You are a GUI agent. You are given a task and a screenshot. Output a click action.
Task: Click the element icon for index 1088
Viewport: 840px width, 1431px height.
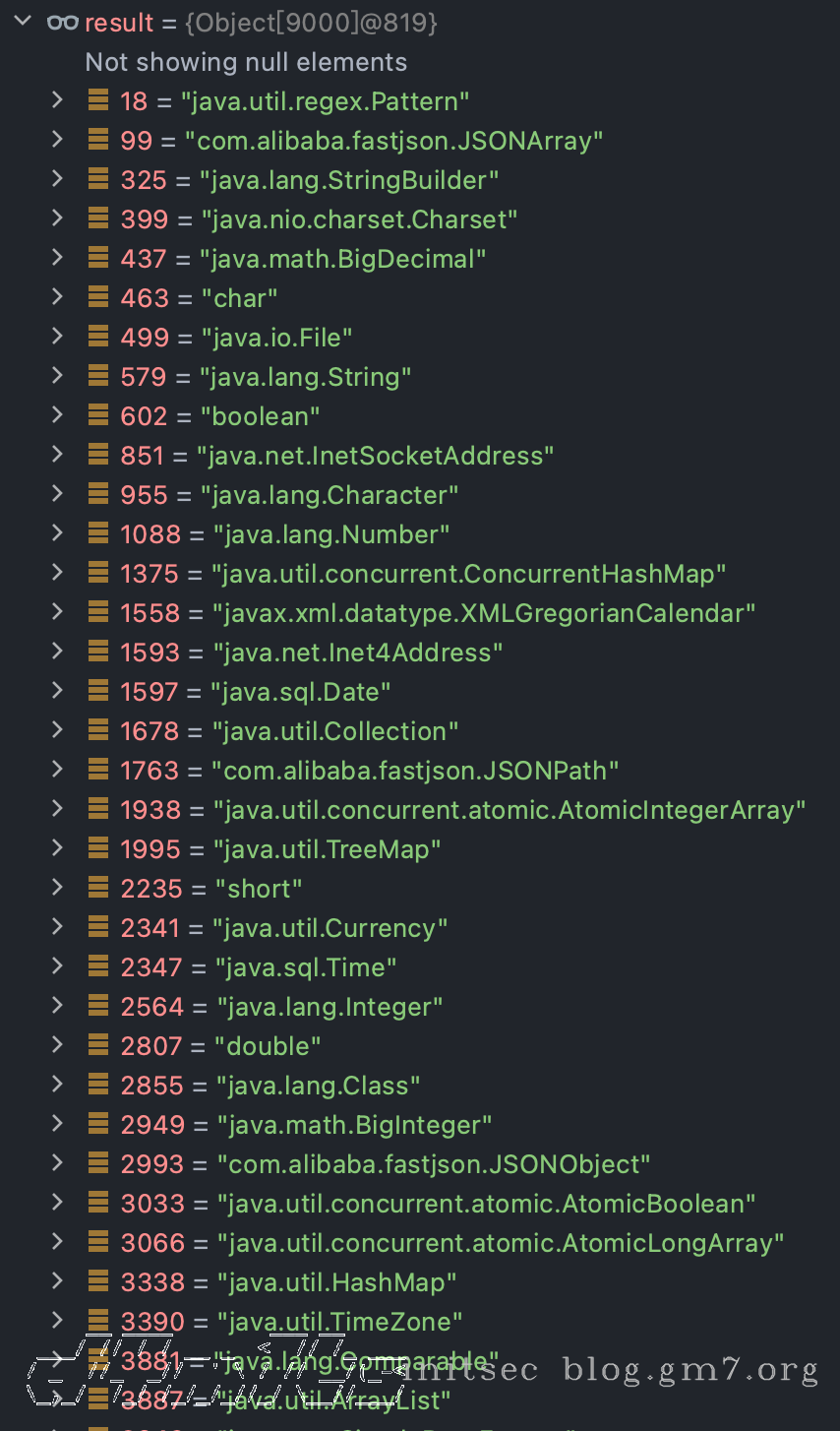tap(98, 533)
